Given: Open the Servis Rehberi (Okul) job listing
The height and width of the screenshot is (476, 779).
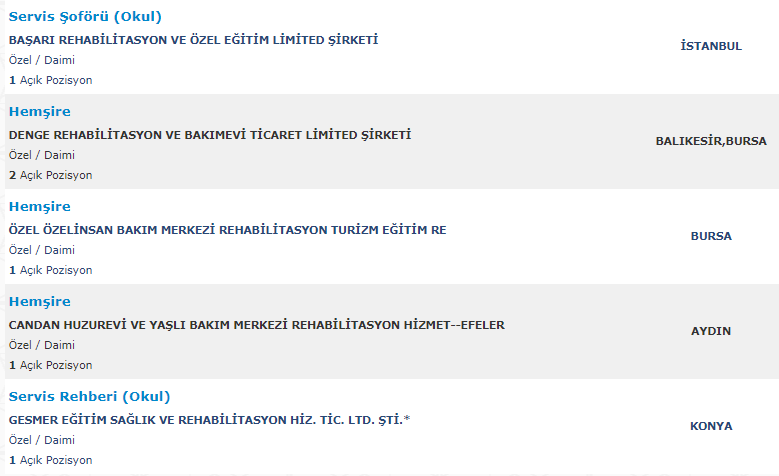Looking at the screenshot, I should 89,397.
